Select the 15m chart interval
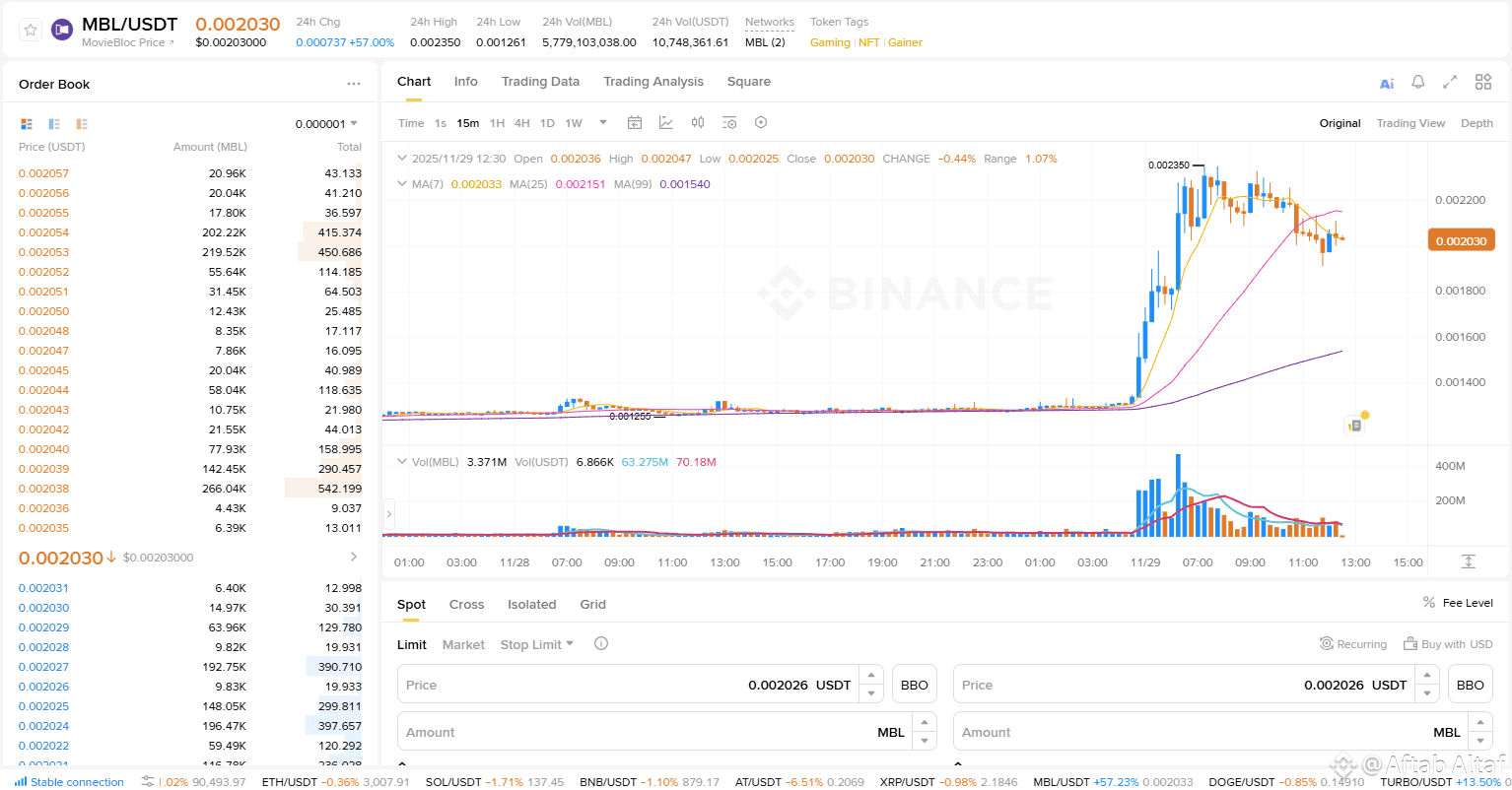This screenshot has width=1512, height=790. (468, 123)
